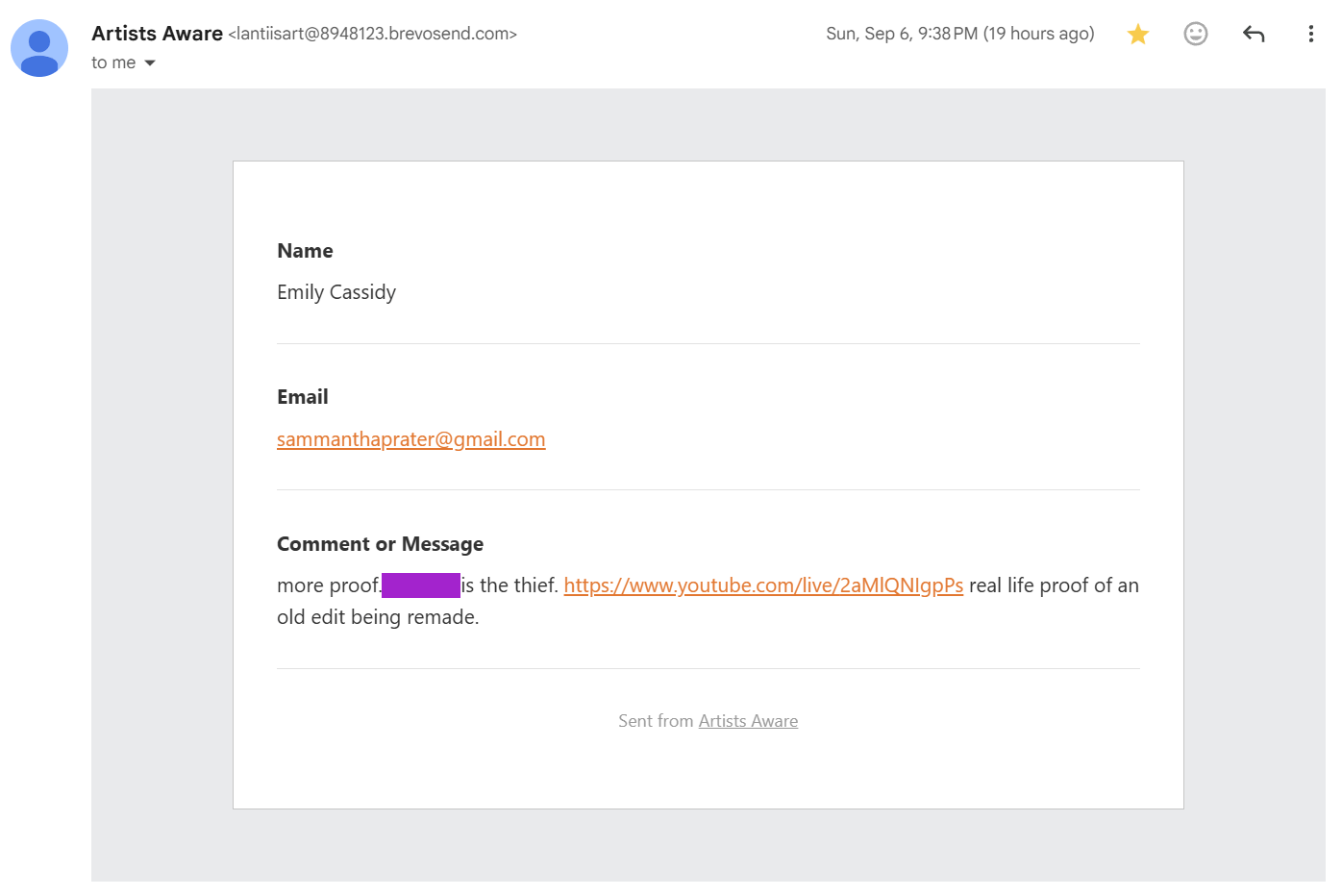Click the 'old edit being remade' text
Image resolution: width=1342 pixels, height=896 pixels.
click(x=378, y=617)
